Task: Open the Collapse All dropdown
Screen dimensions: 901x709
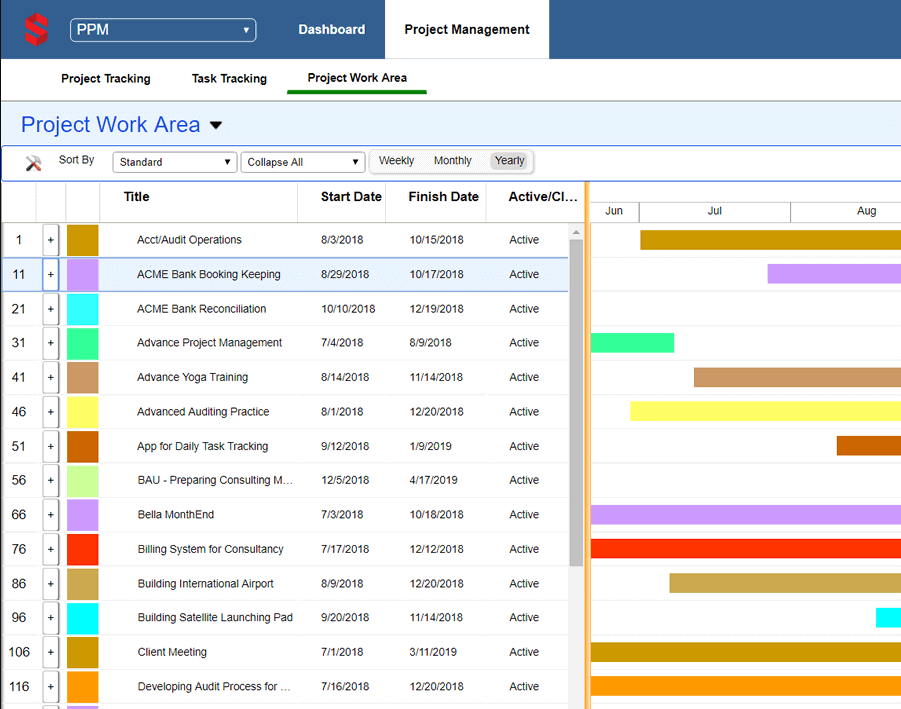Action: 303,162
